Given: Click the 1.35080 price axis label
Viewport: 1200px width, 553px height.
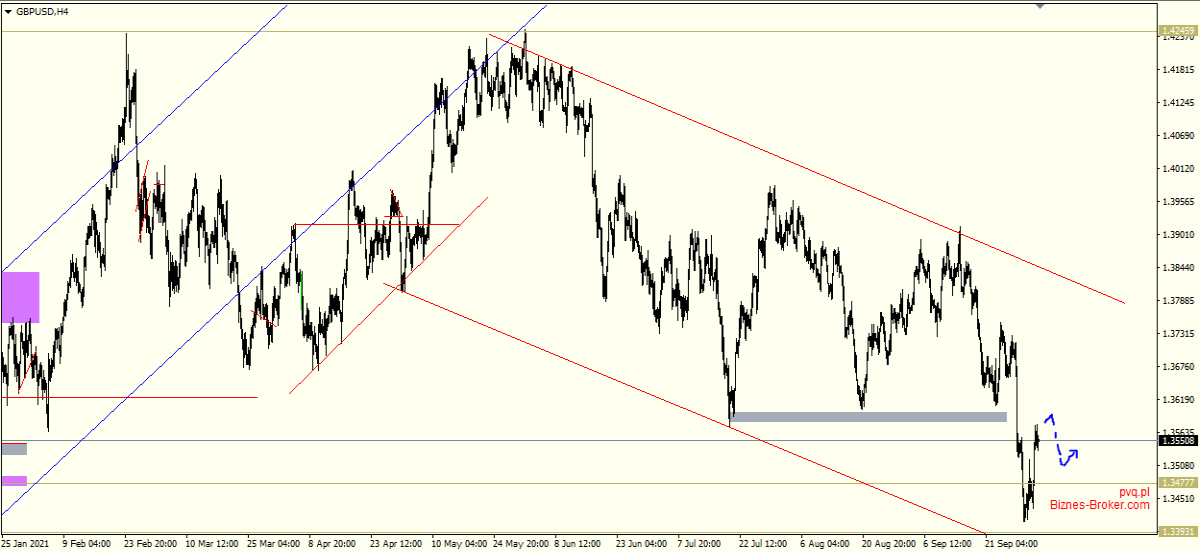Looking at the screenshot, I should click(1180, 466).
